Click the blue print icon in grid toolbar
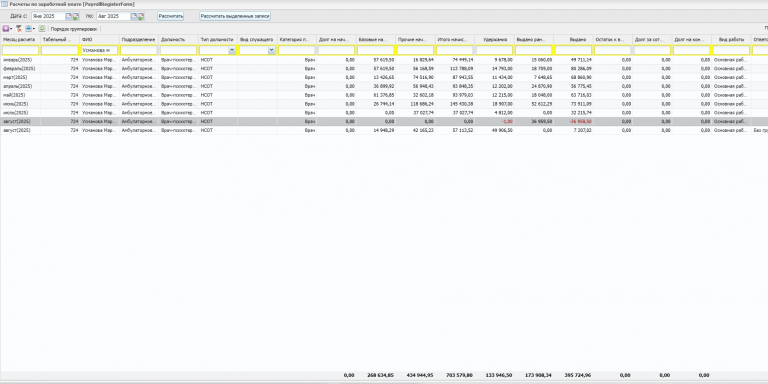 pyautogui.click(x=28, y=29)
